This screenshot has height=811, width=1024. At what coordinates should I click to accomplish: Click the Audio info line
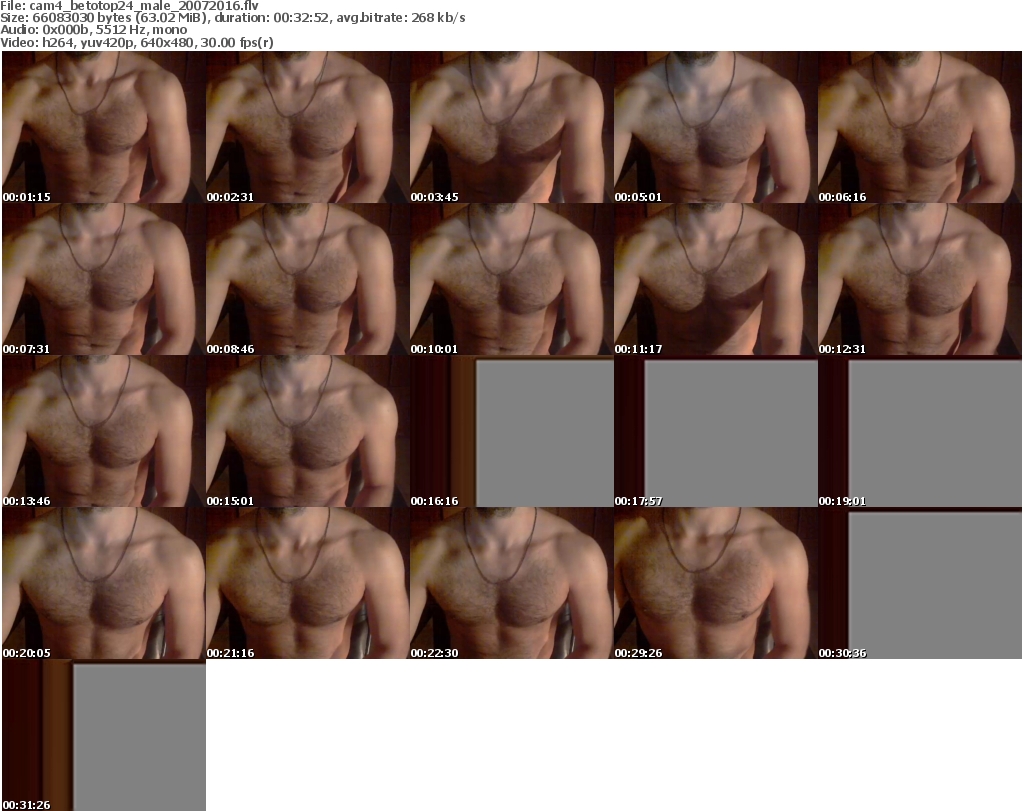(94, 30)
